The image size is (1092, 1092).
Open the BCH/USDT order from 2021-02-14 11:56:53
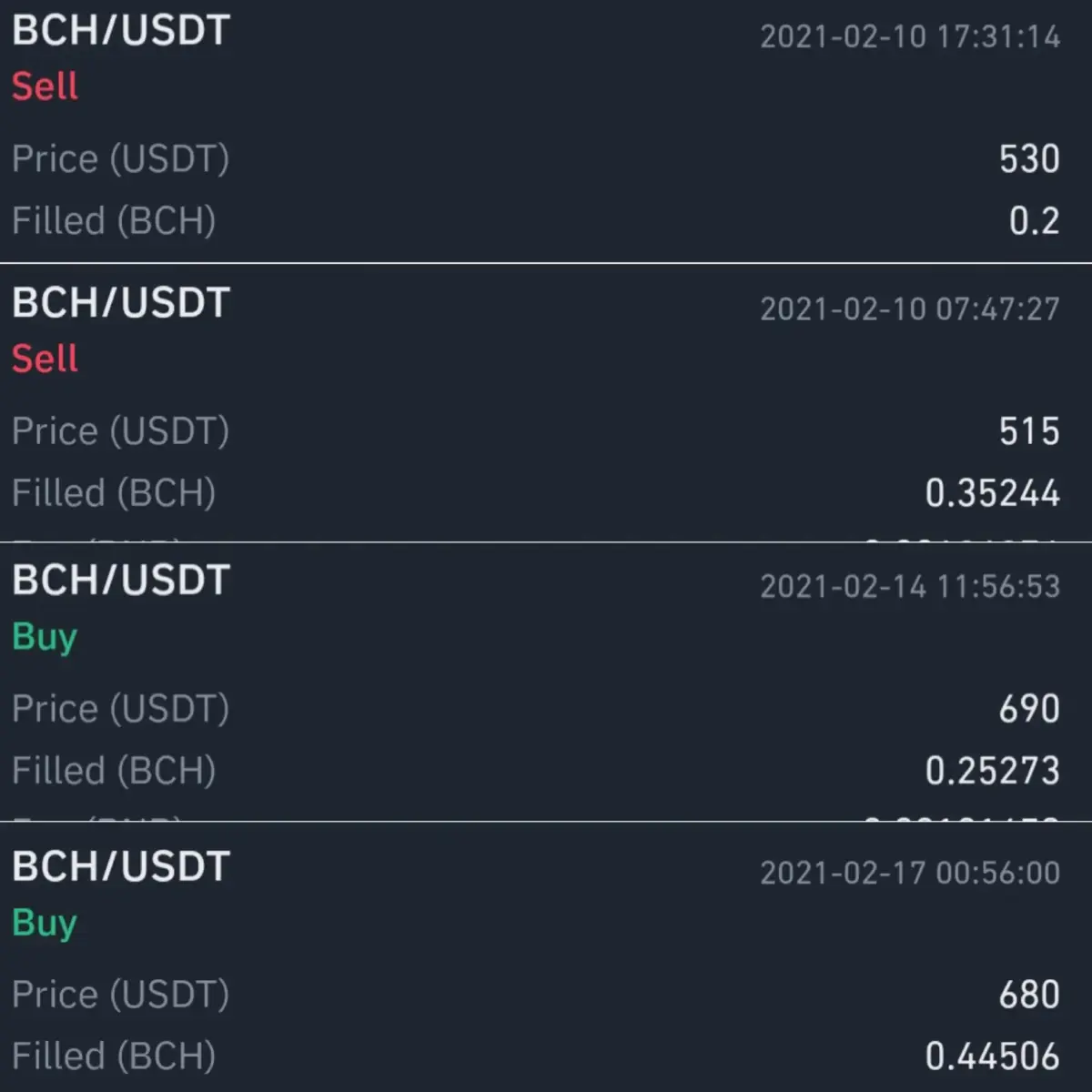tap(546, 682)
